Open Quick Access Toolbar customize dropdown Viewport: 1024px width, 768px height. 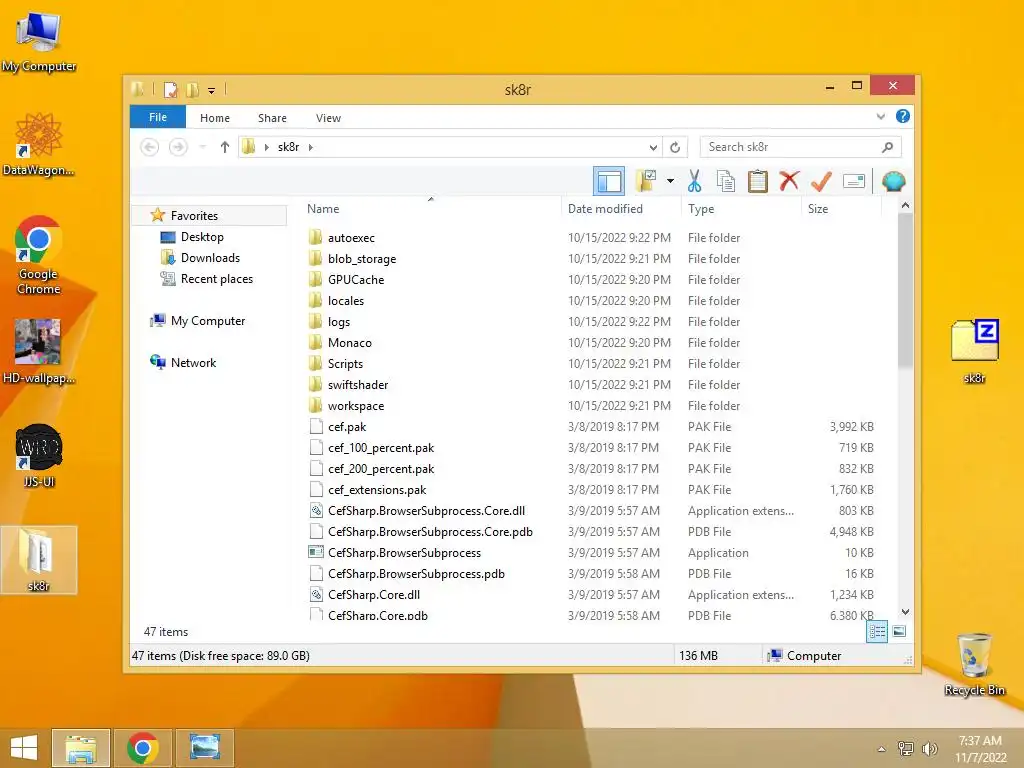coord(212,90)
